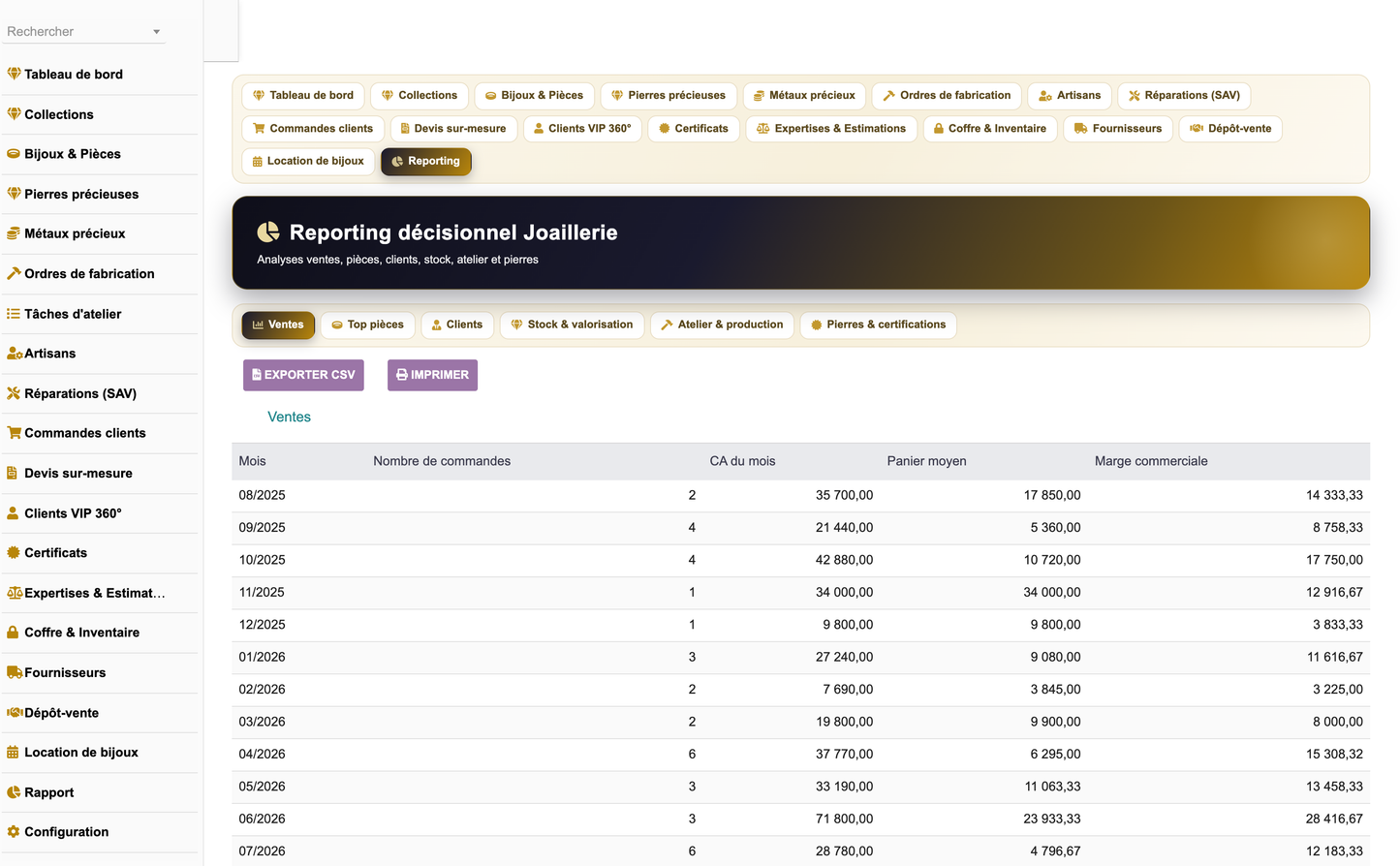Open Ordres de fabrication hammer icon in the sidebar
The width and height of the screenshot is (1400, 866).
coord(14,273)
